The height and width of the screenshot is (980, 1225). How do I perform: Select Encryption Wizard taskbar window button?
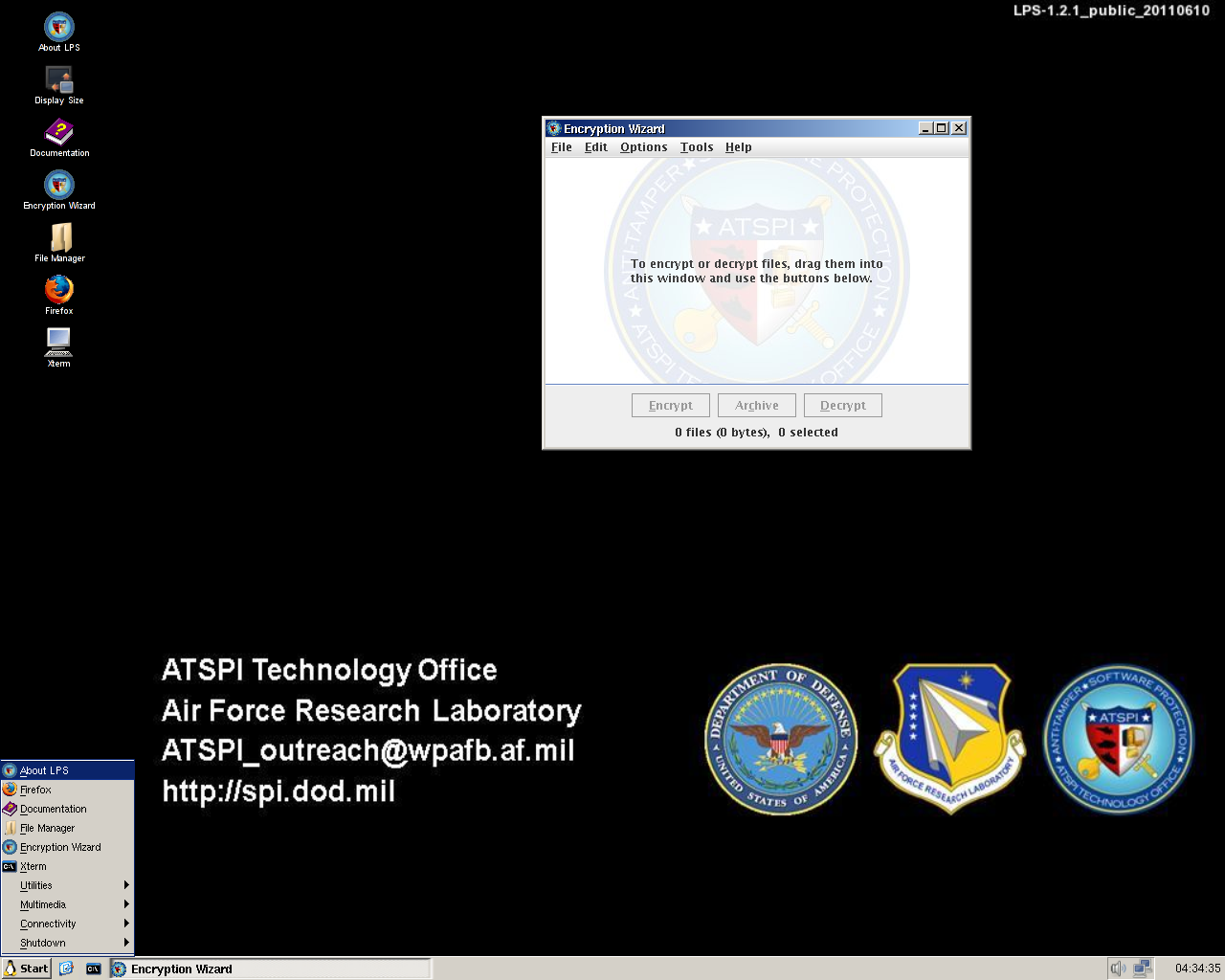pyautogui.click(x=270, y=969)
